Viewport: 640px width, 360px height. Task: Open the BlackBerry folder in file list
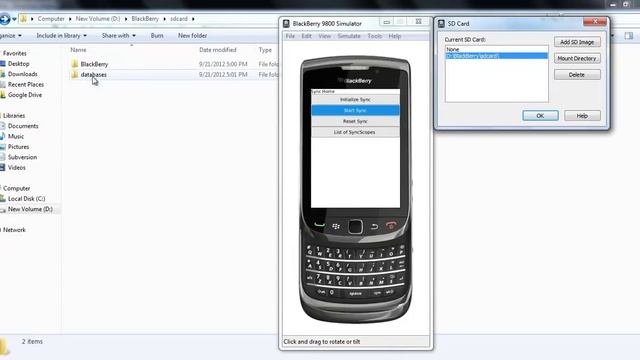[94, 64]
